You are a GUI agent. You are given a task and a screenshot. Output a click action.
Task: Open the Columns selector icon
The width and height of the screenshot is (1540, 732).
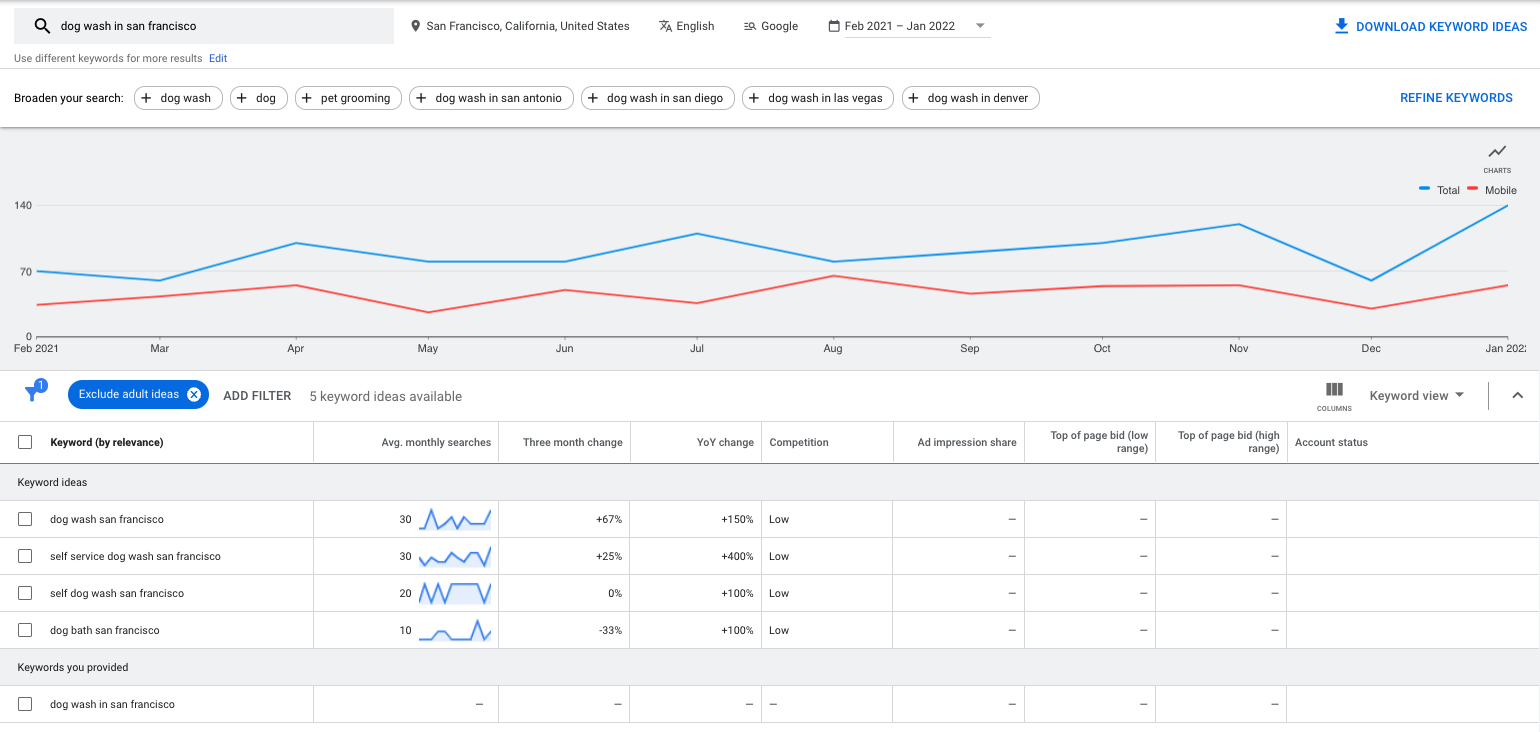click(1334, 391)
